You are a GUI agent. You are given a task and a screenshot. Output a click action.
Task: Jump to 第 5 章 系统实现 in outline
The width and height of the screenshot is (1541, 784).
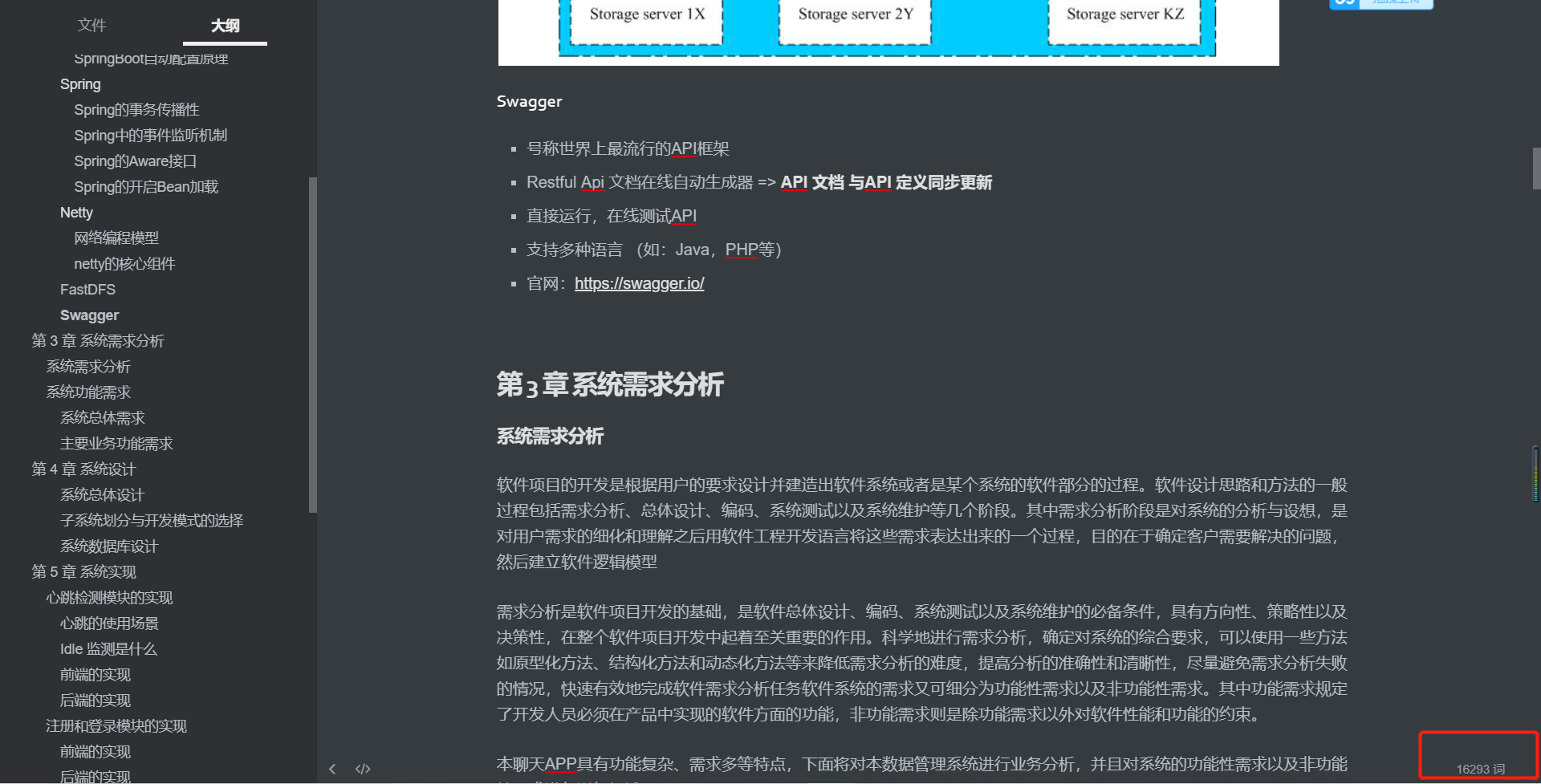pyautogui.click(x=83, y=572)
